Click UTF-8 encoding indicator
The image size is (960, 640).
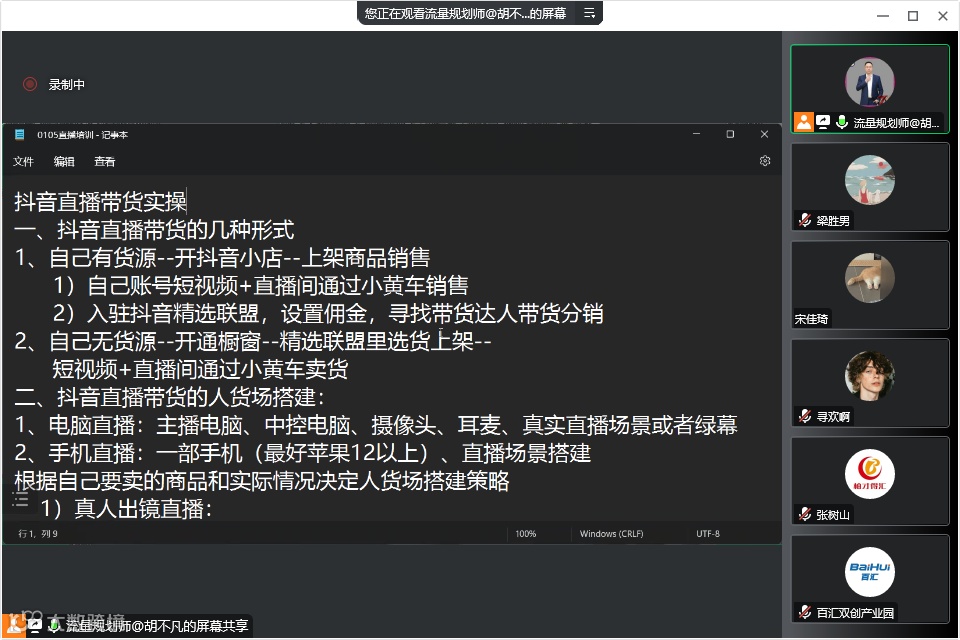point(708,534)
